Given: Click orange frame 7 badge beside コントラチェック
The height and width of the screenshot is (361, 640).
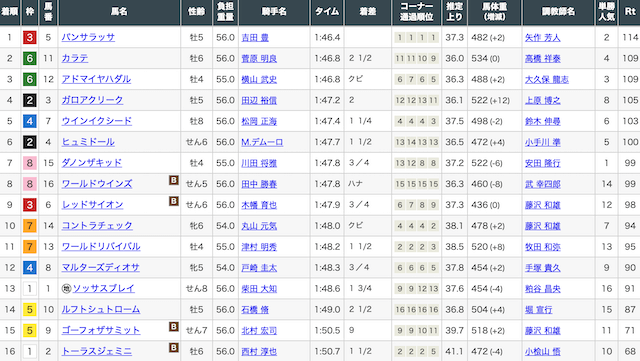Looking at the screenshot, I should click(x=29, y=226).
